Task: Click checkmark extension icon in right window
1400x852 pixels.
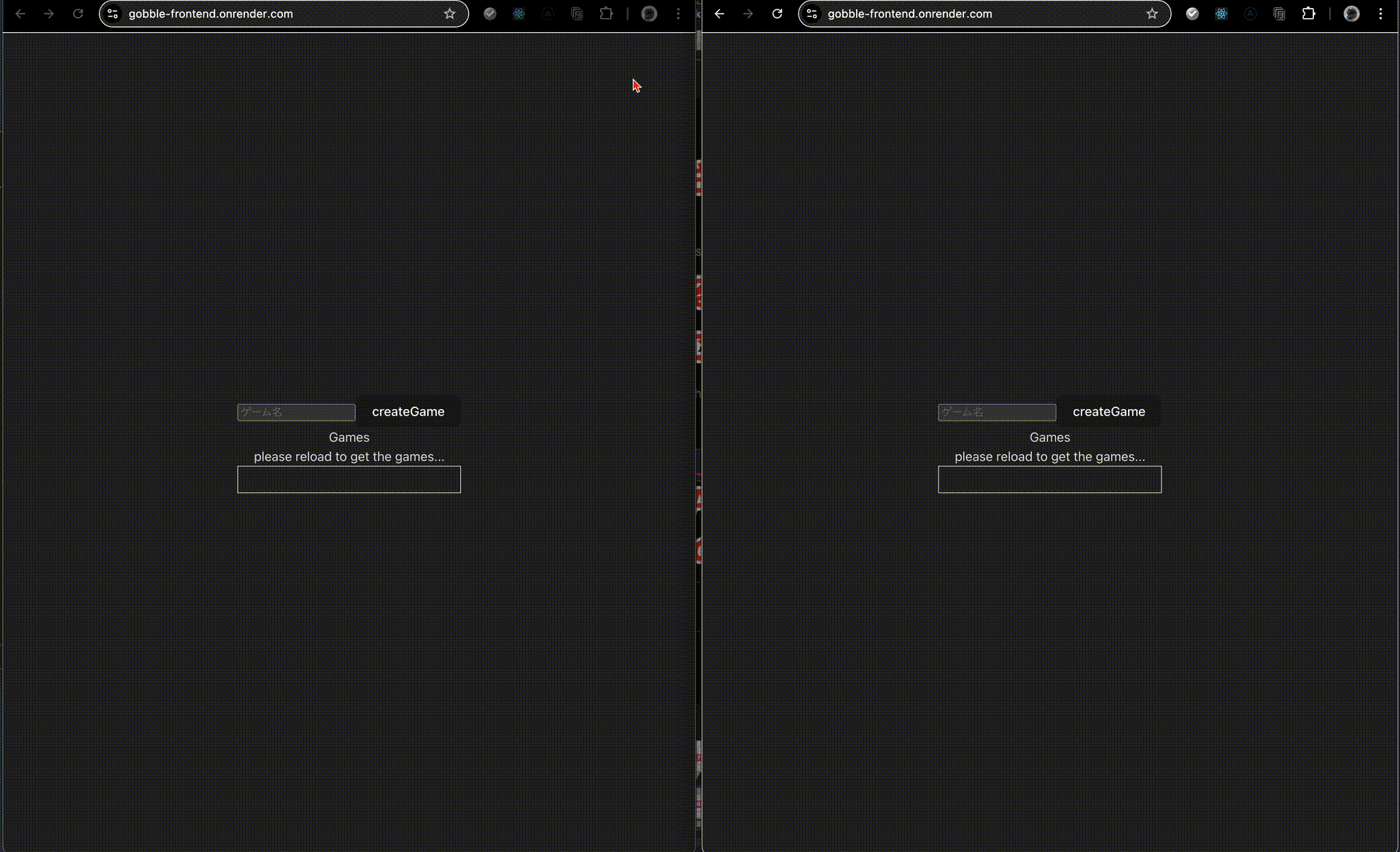Action: tap(1192, 14)
